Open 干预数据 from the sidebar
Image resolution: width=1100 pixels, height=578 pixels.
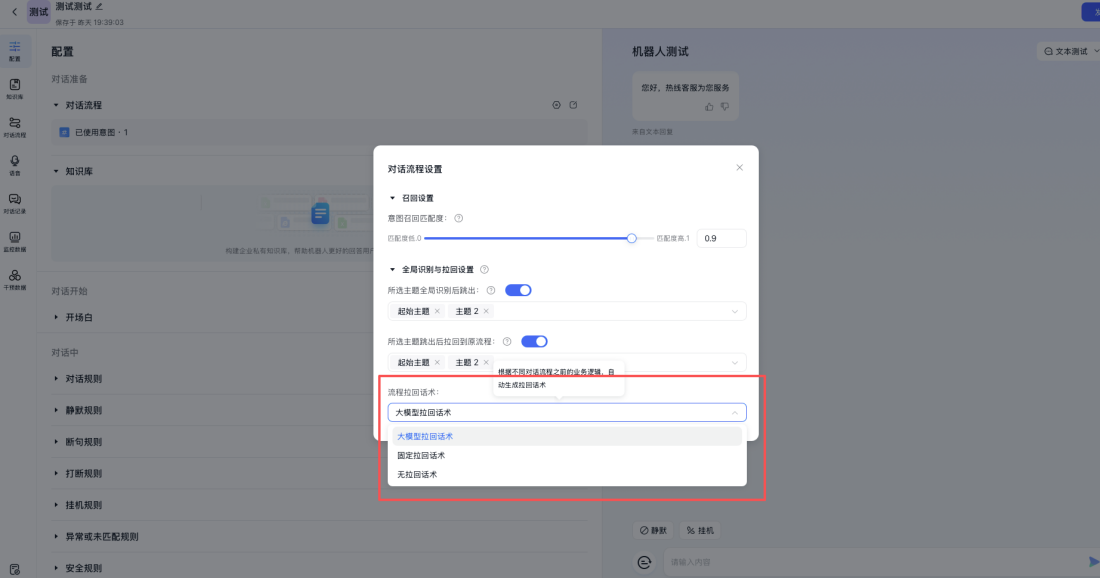point(14,278)
